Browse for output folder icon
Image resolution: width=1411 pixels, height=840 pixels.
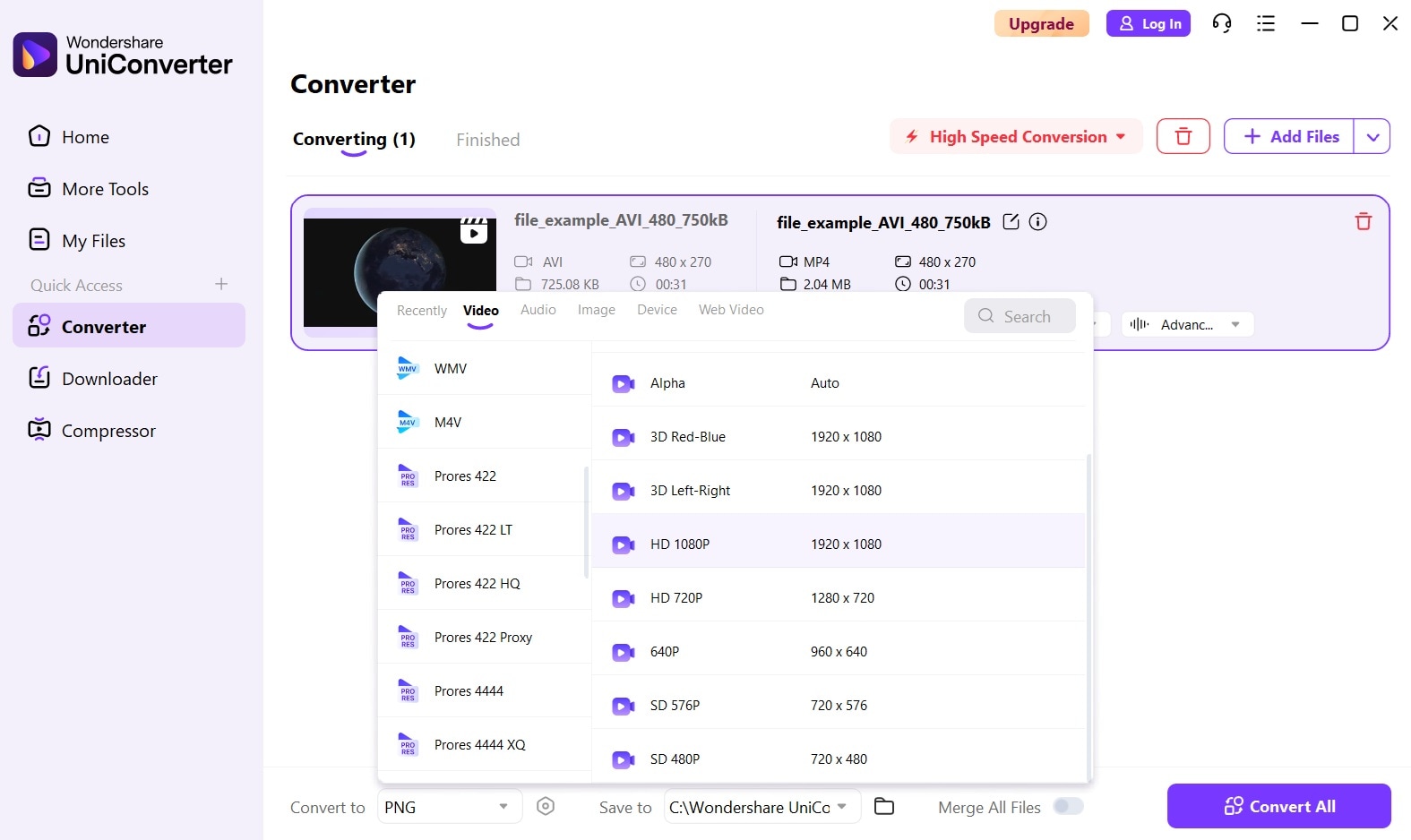[x=884, y=807]
